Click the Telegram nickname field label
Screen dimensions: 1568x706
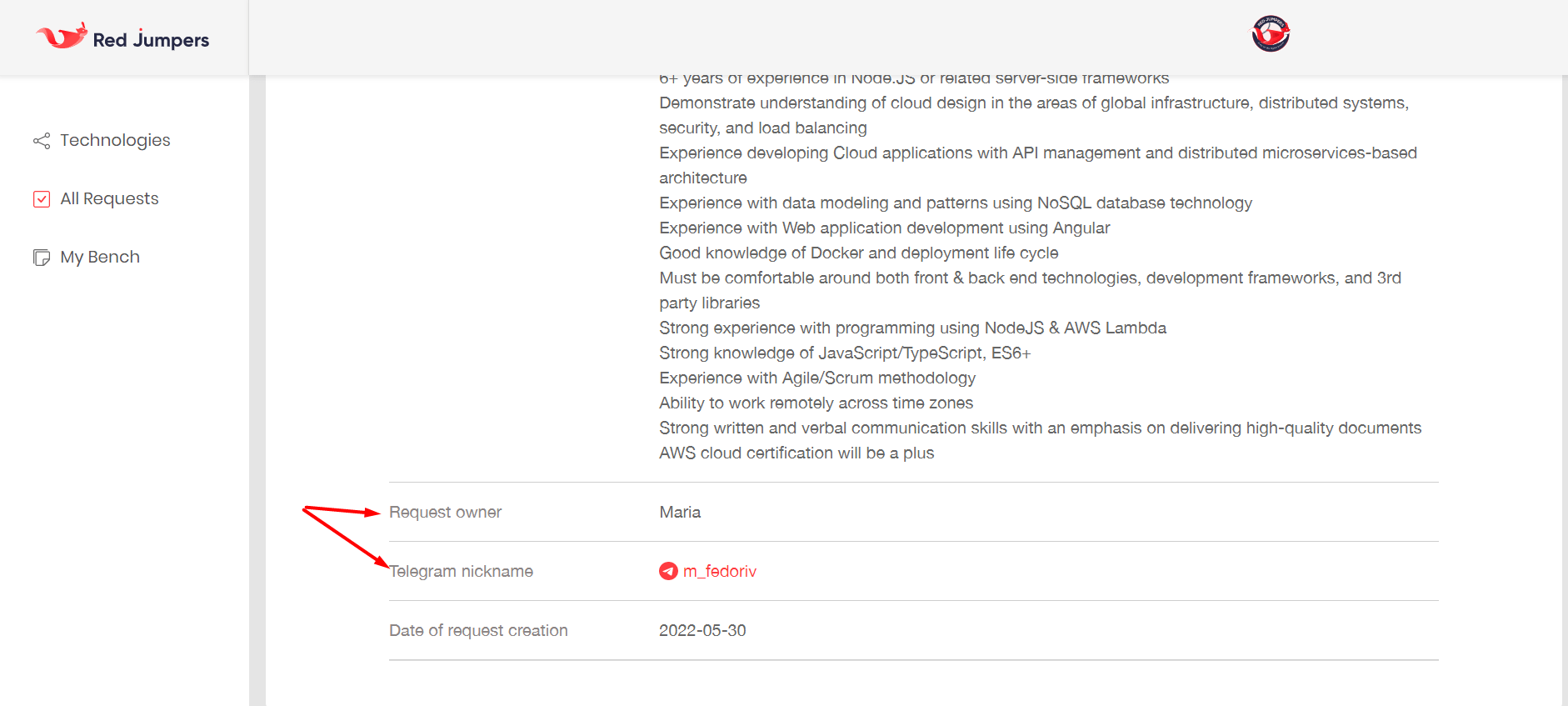[461, 571]
